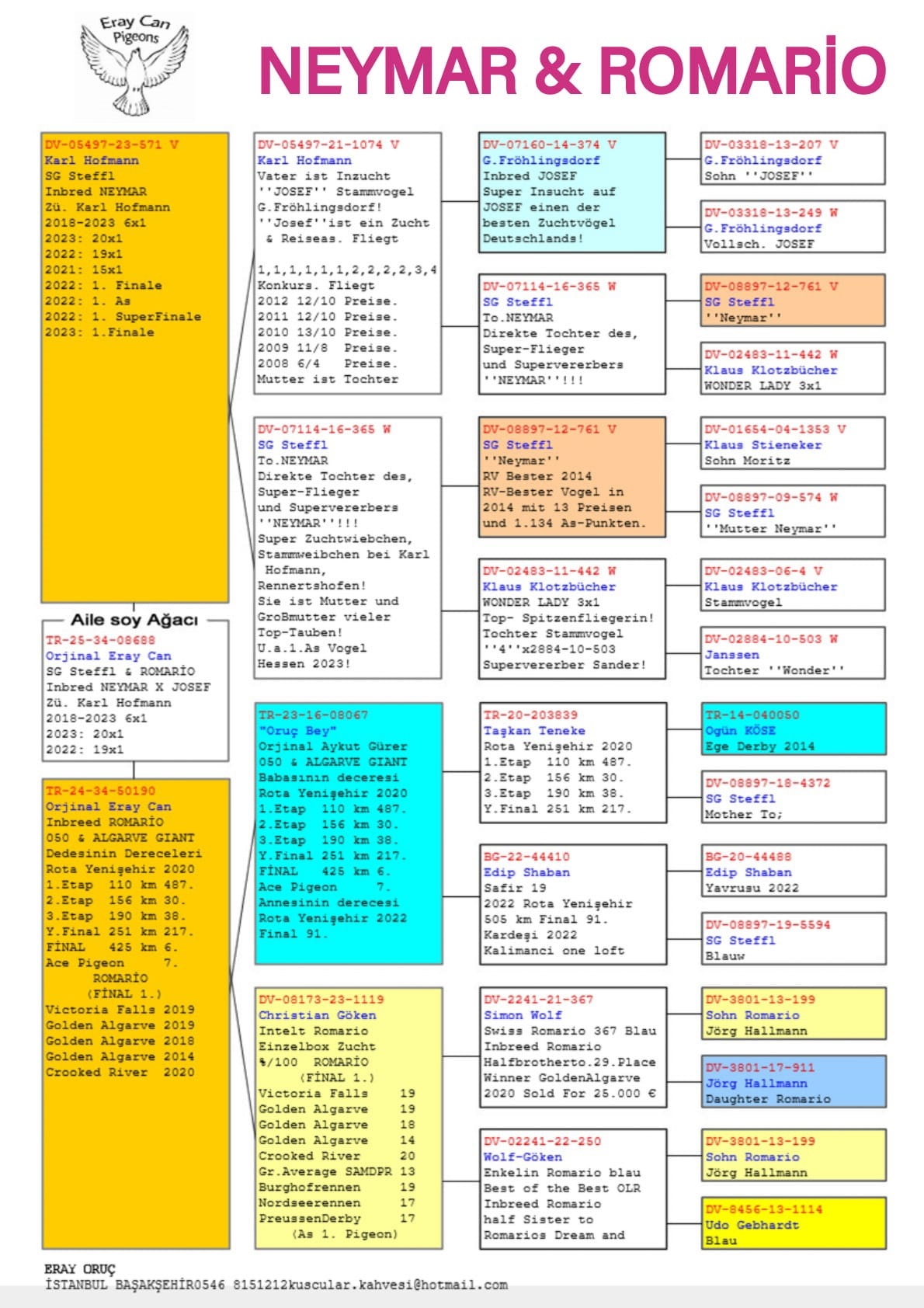The image size is (924, 1308).
Task: Select ring number TR-23-16-08067
Action: point(313,715)
